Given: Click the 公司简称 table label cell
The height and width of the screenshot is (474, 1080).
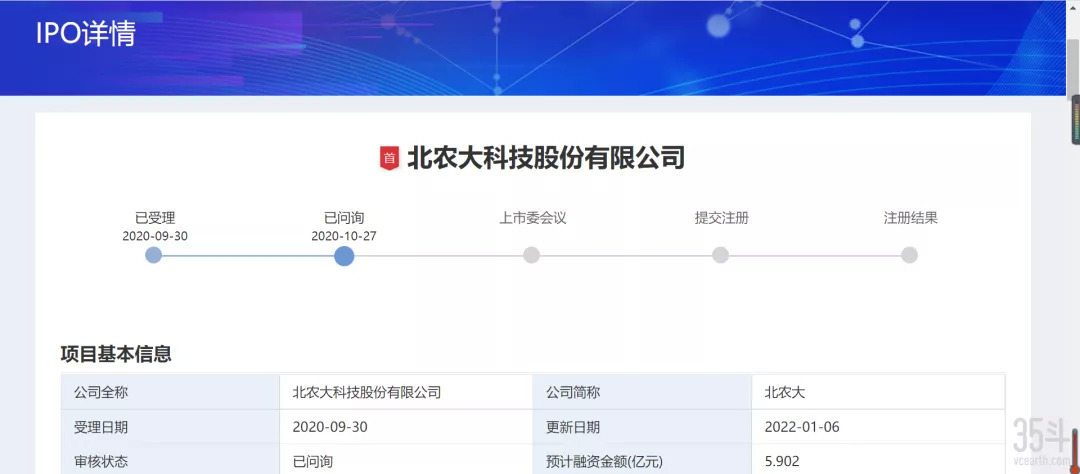Looking at the screenshot, I should tap(642, 393).
